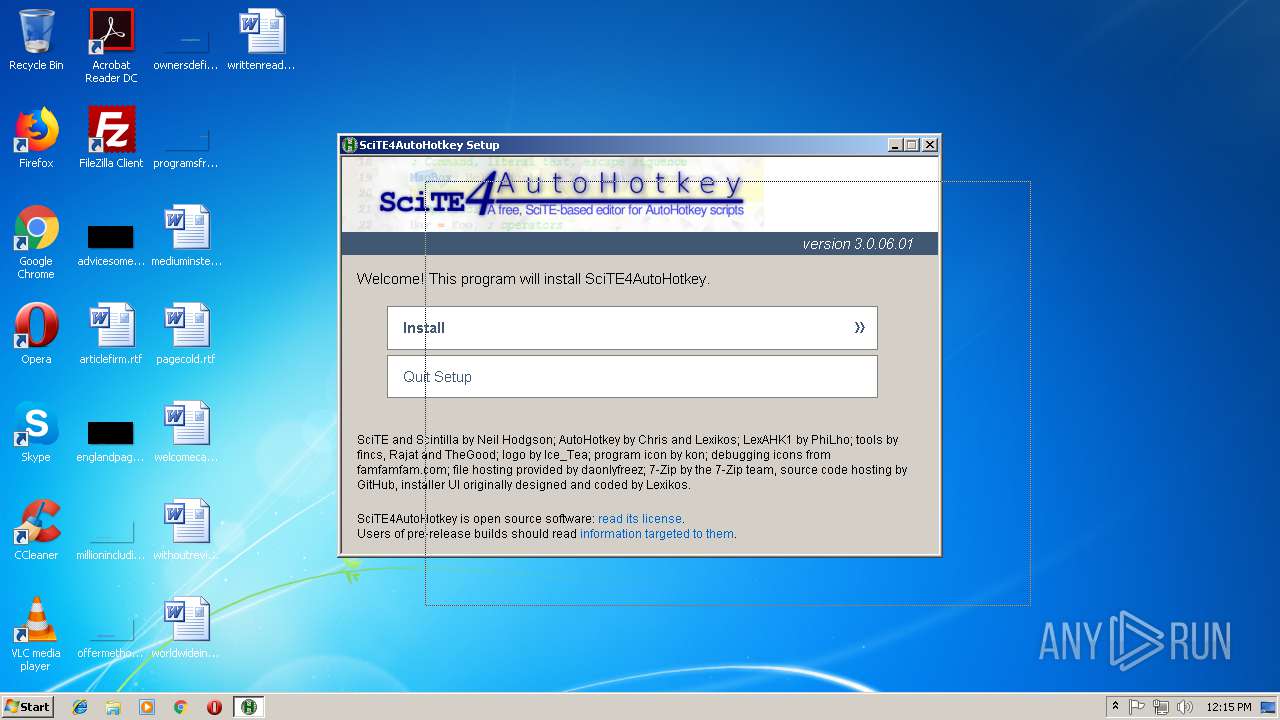The image size is (1280, 720).
Task: Click the 12:15 PM taskbar clock
Action: tap(1229, 707)
